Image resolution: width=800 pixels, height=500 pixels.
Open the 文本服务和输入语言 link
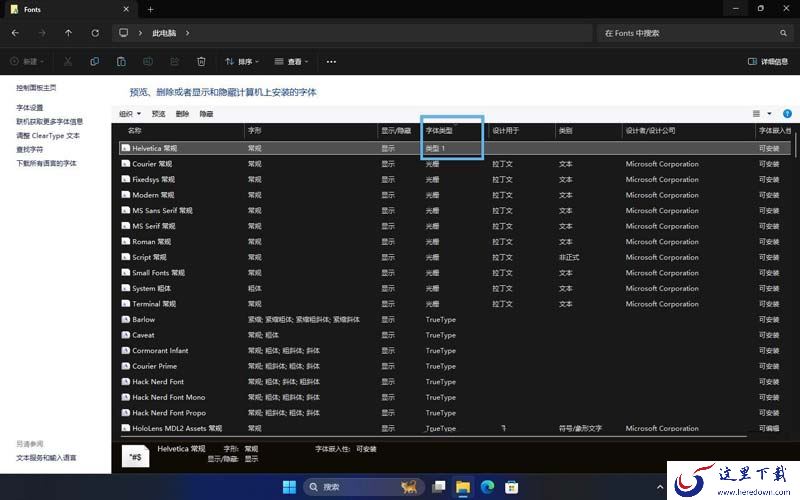click(x=46, y=458)
